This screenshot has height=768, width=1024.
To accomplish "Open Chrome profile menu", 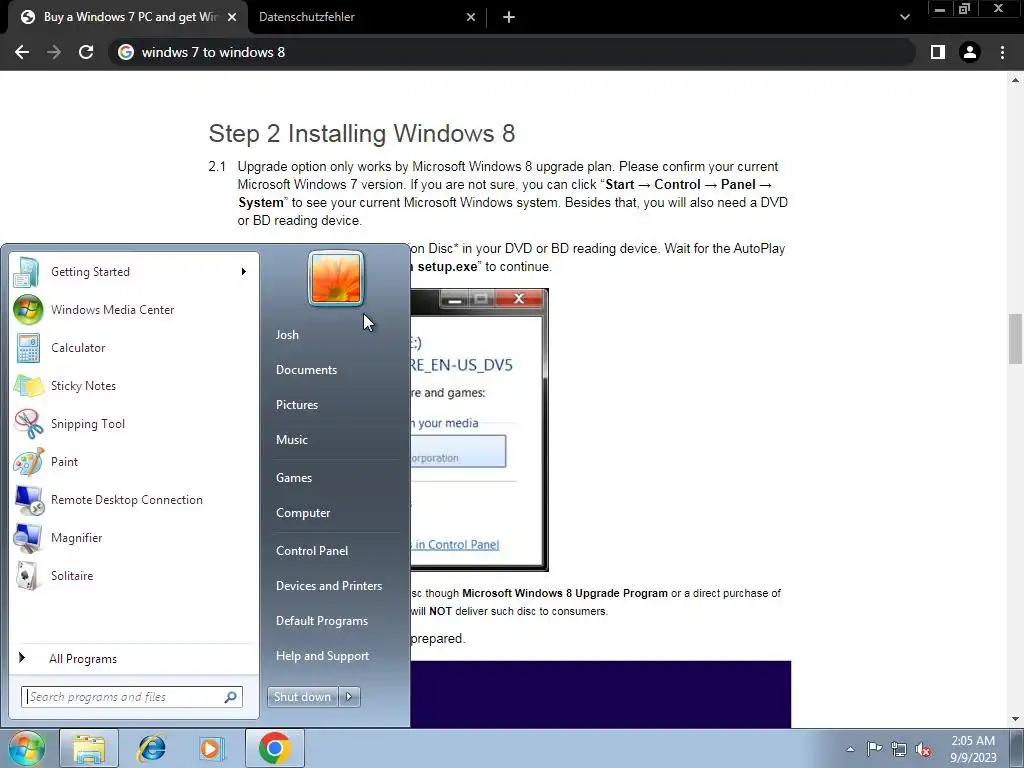I will tap(970, 52).
